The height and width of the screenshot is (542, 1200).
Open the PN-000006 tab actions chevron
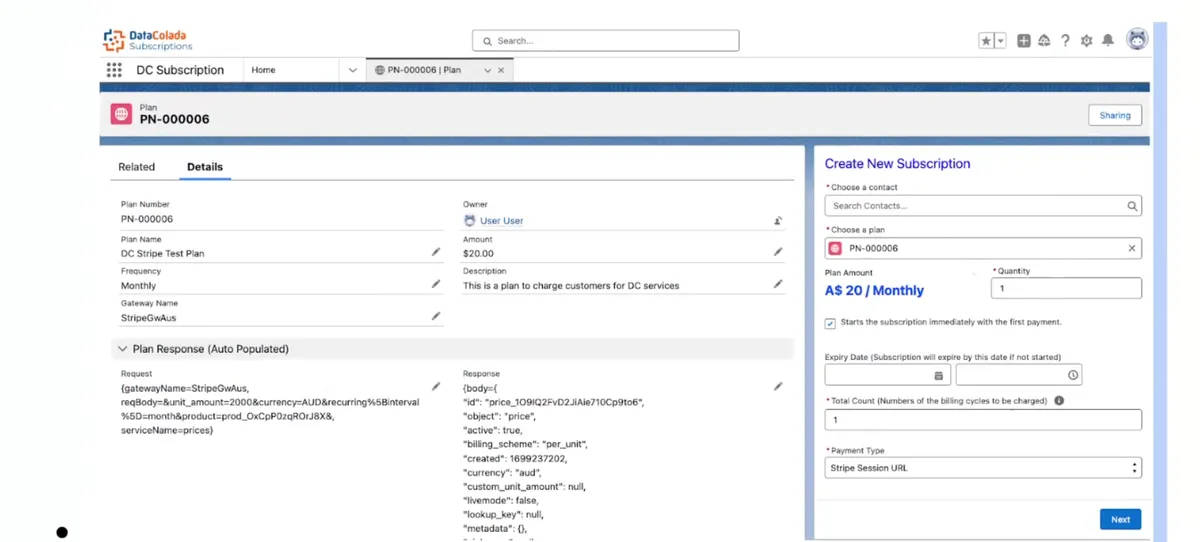click(x=487, y=70)
